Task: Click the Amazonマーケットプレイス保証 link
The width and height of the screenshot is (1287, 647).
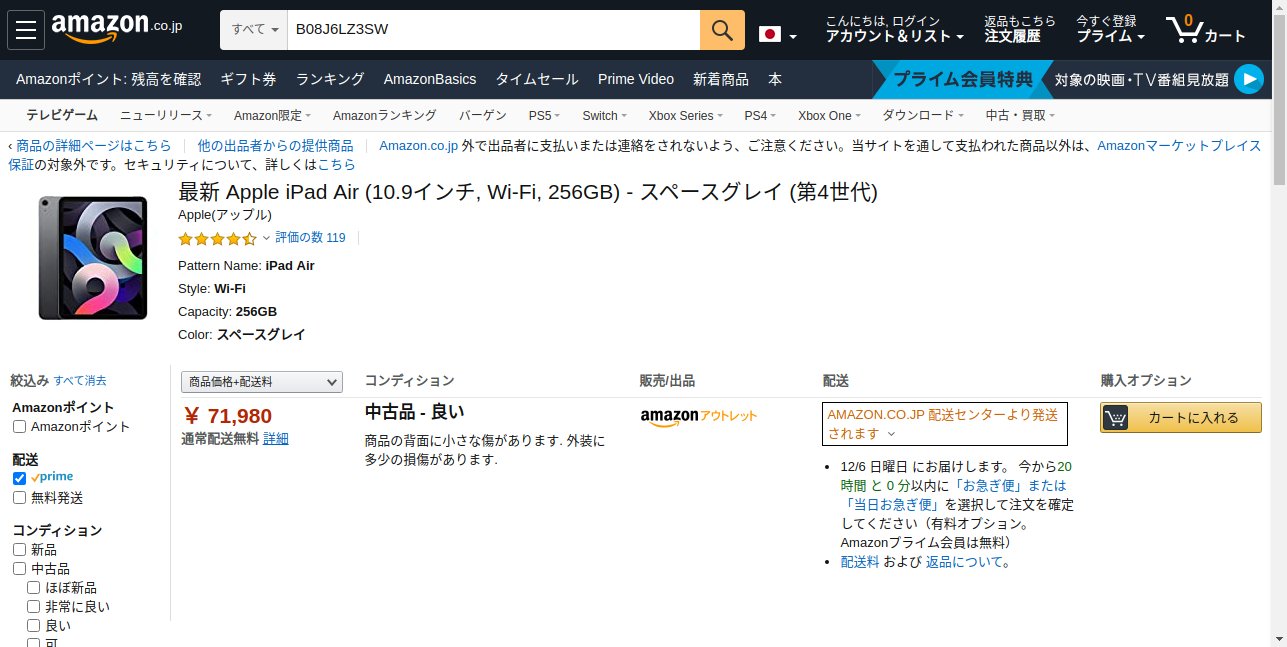Action: 1179,146
